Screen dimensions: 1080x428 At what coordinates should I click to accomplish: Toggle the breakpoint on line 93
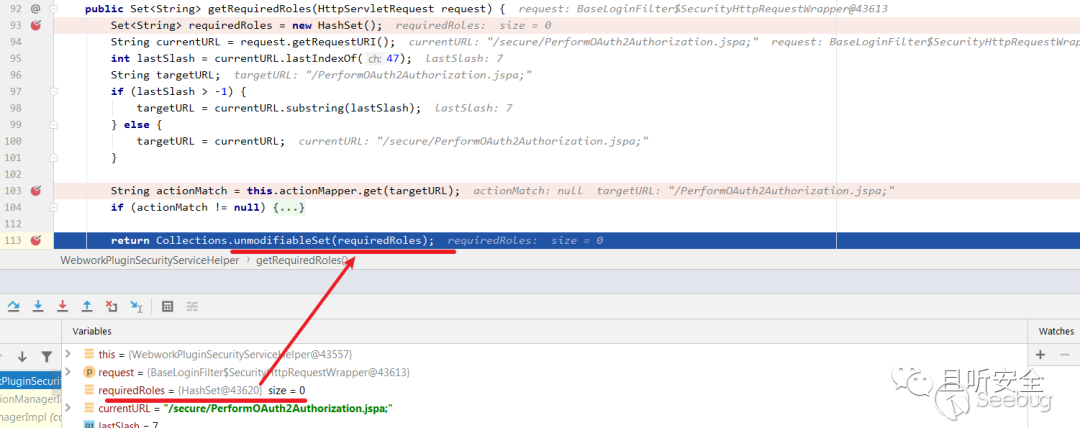coord(36,26)
